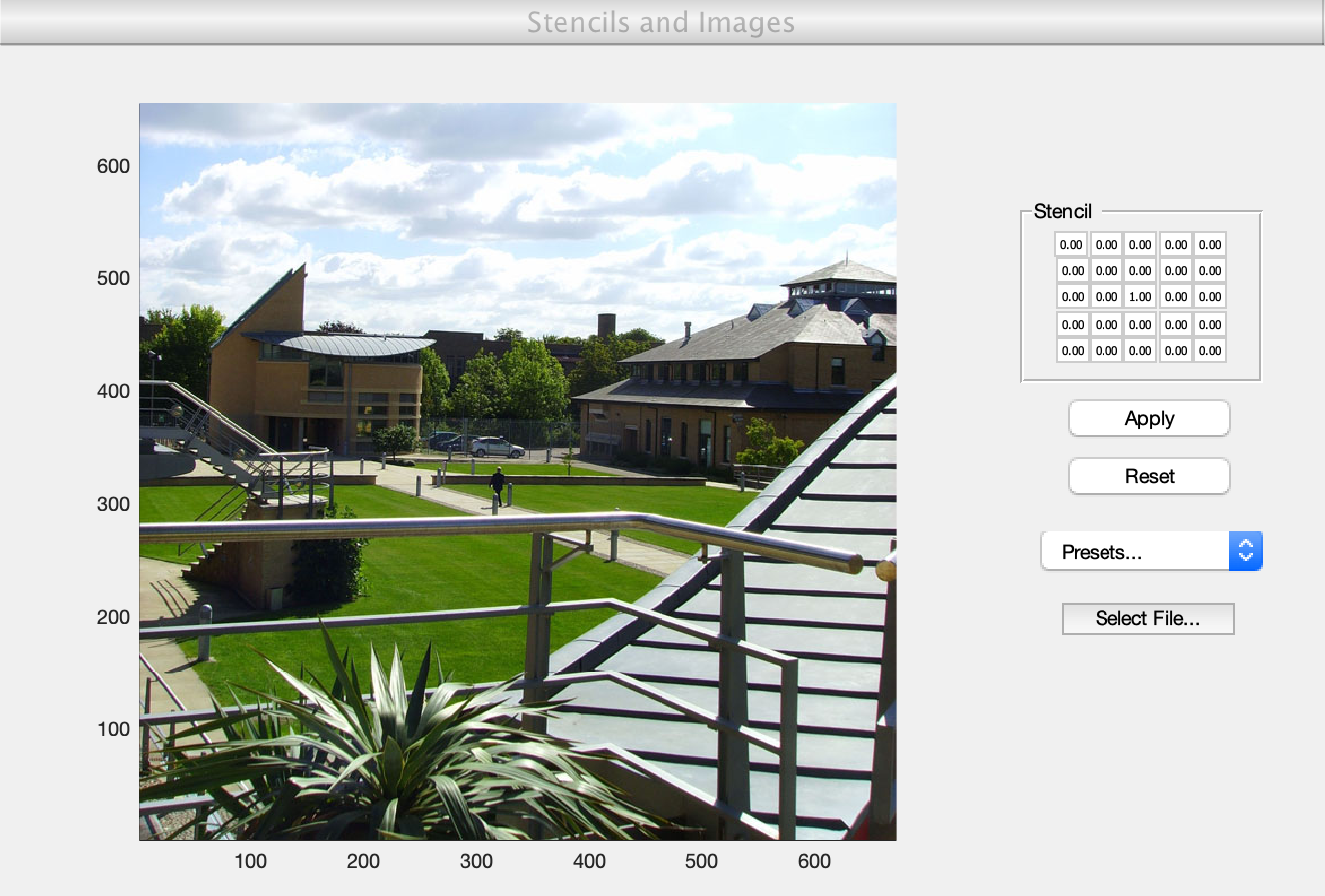
Task: Pick stencil cell in row 5, column 3
Action: click(x=1140, y=350)
